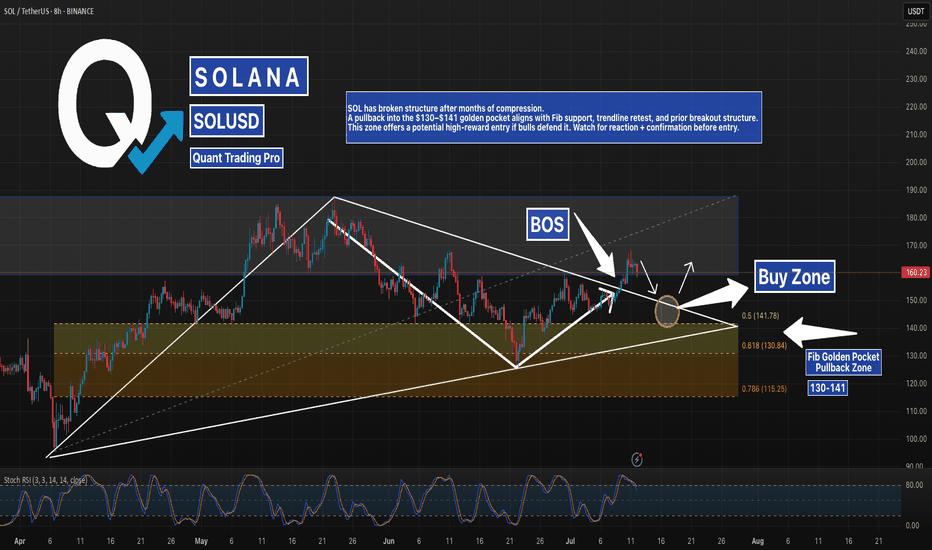Click the Quant Trading Pro label
The image size is (932, 550).
pos(236,158)
